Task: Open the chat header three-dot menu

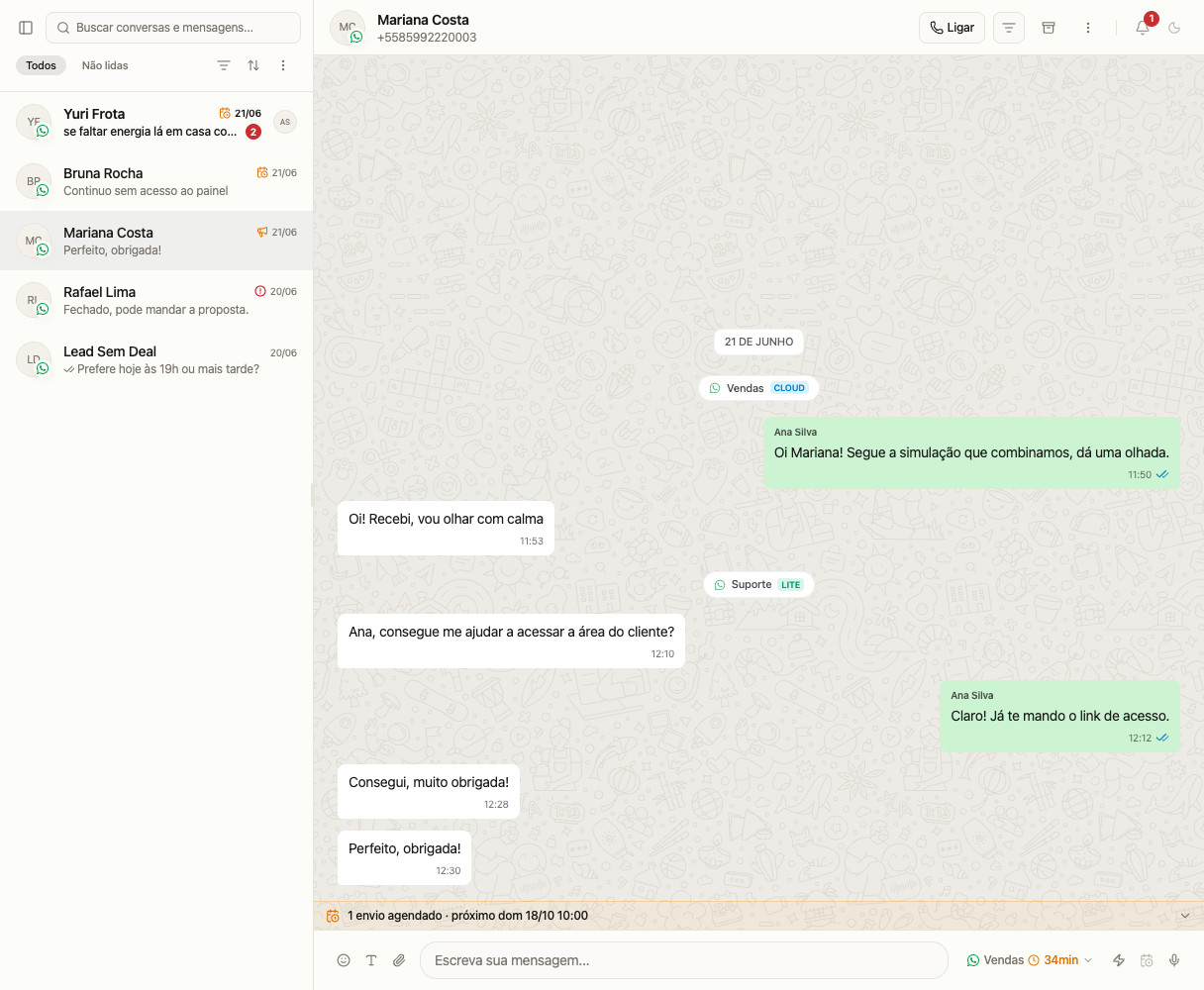Action: pyautogui.click(x=1088, y=28)
